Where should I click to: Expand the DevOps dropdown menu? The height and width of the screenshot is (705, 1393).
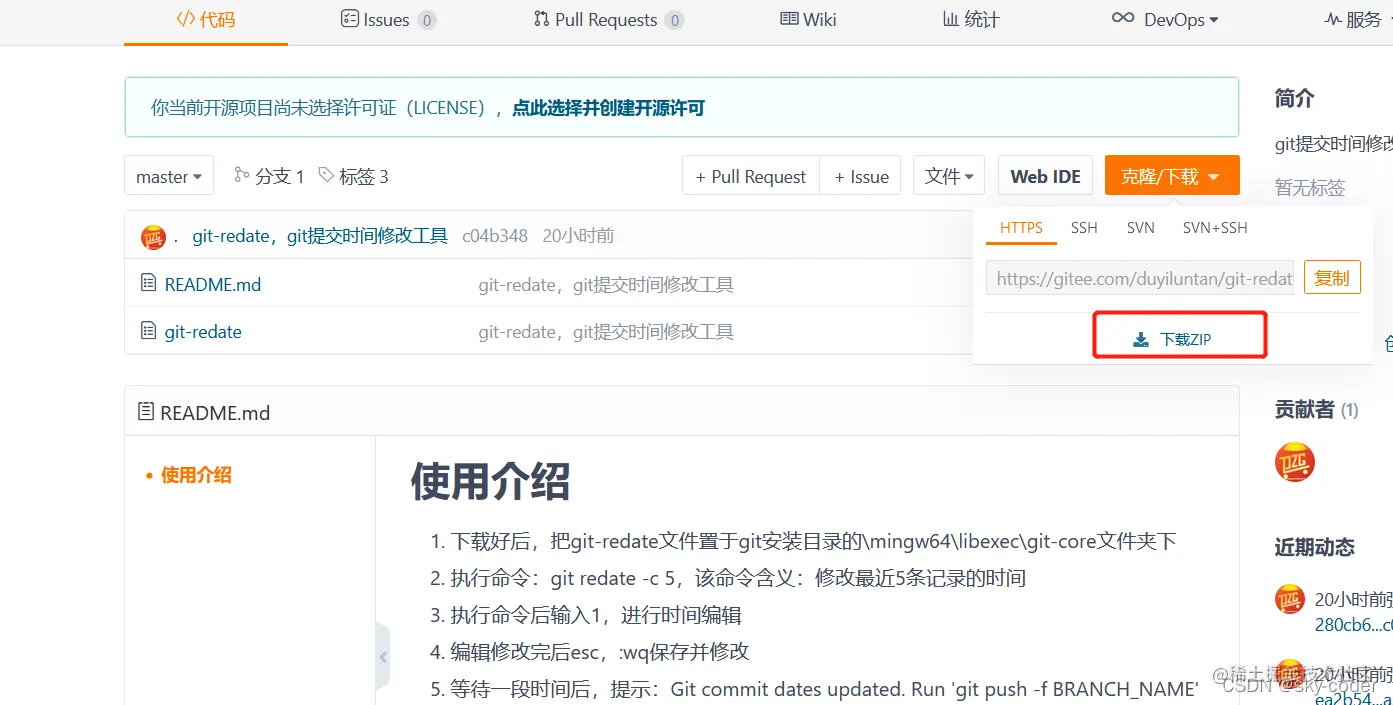(1165, 20)
